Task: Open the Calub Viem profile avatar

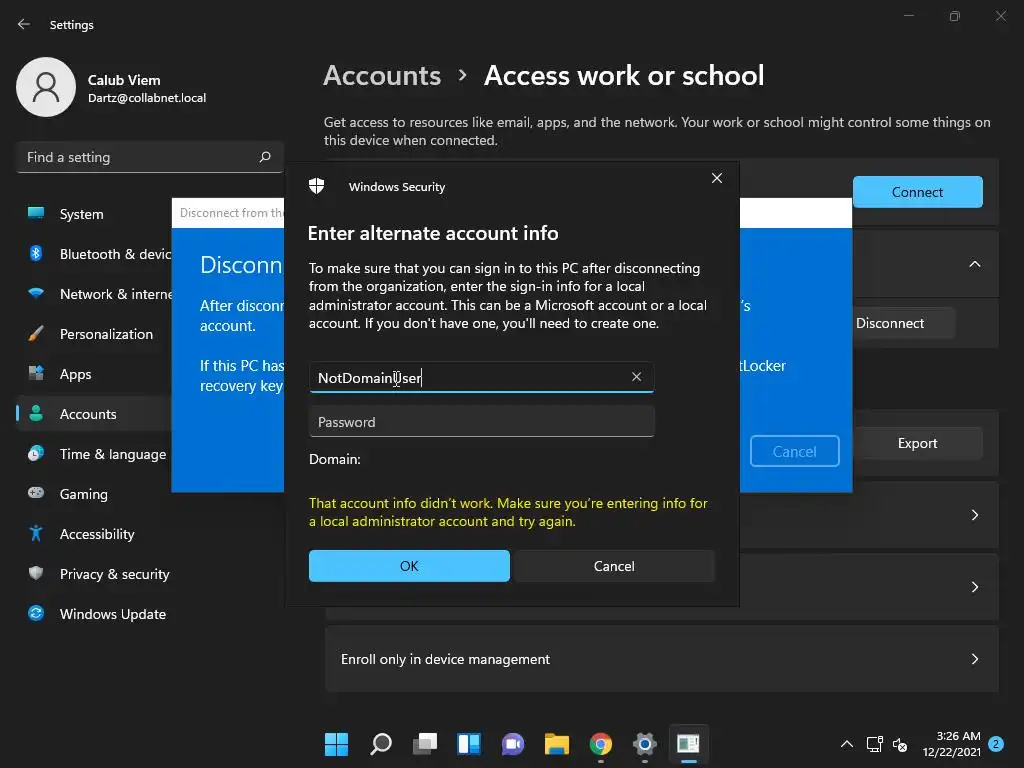Action: 46,87
